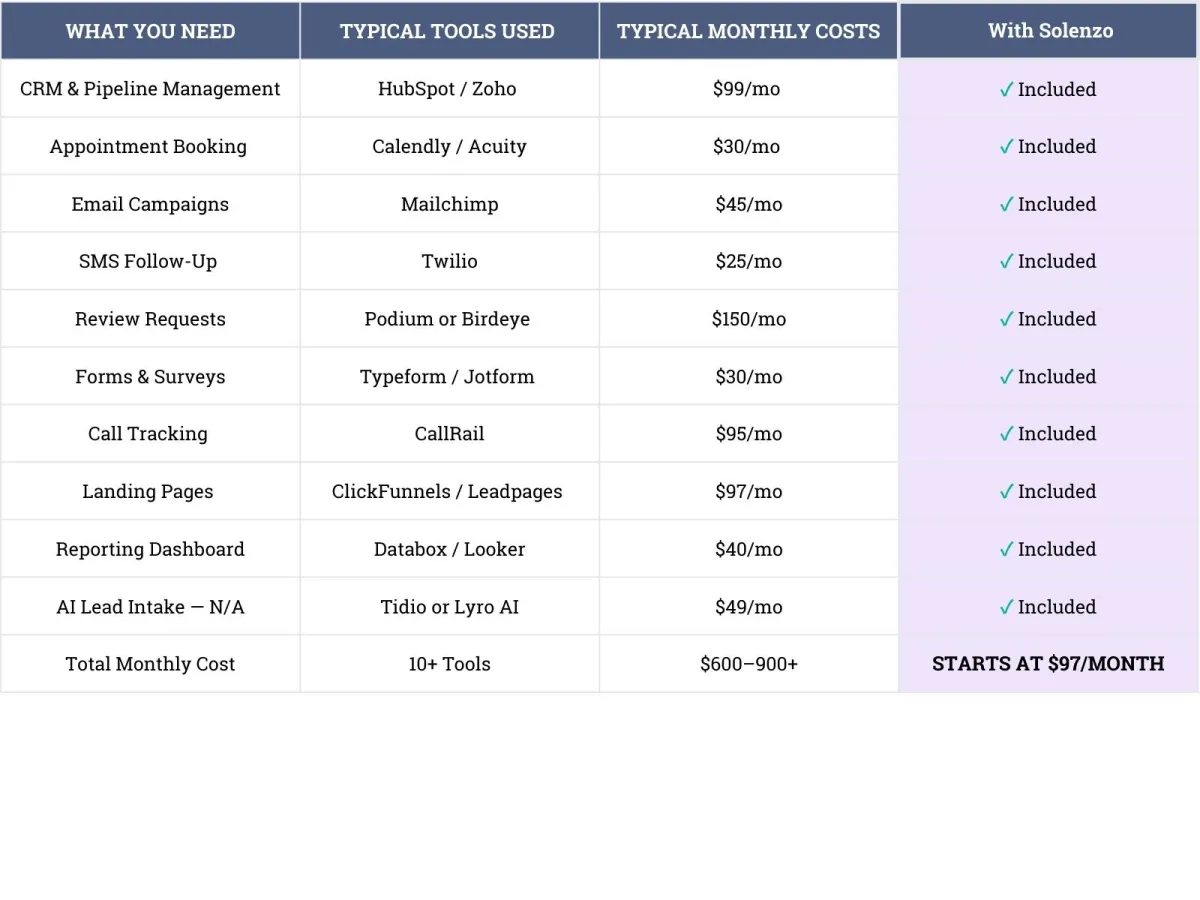Select the CallRail cell
The width and height of the screenshot is (1200, 900).
click(449, 434)
